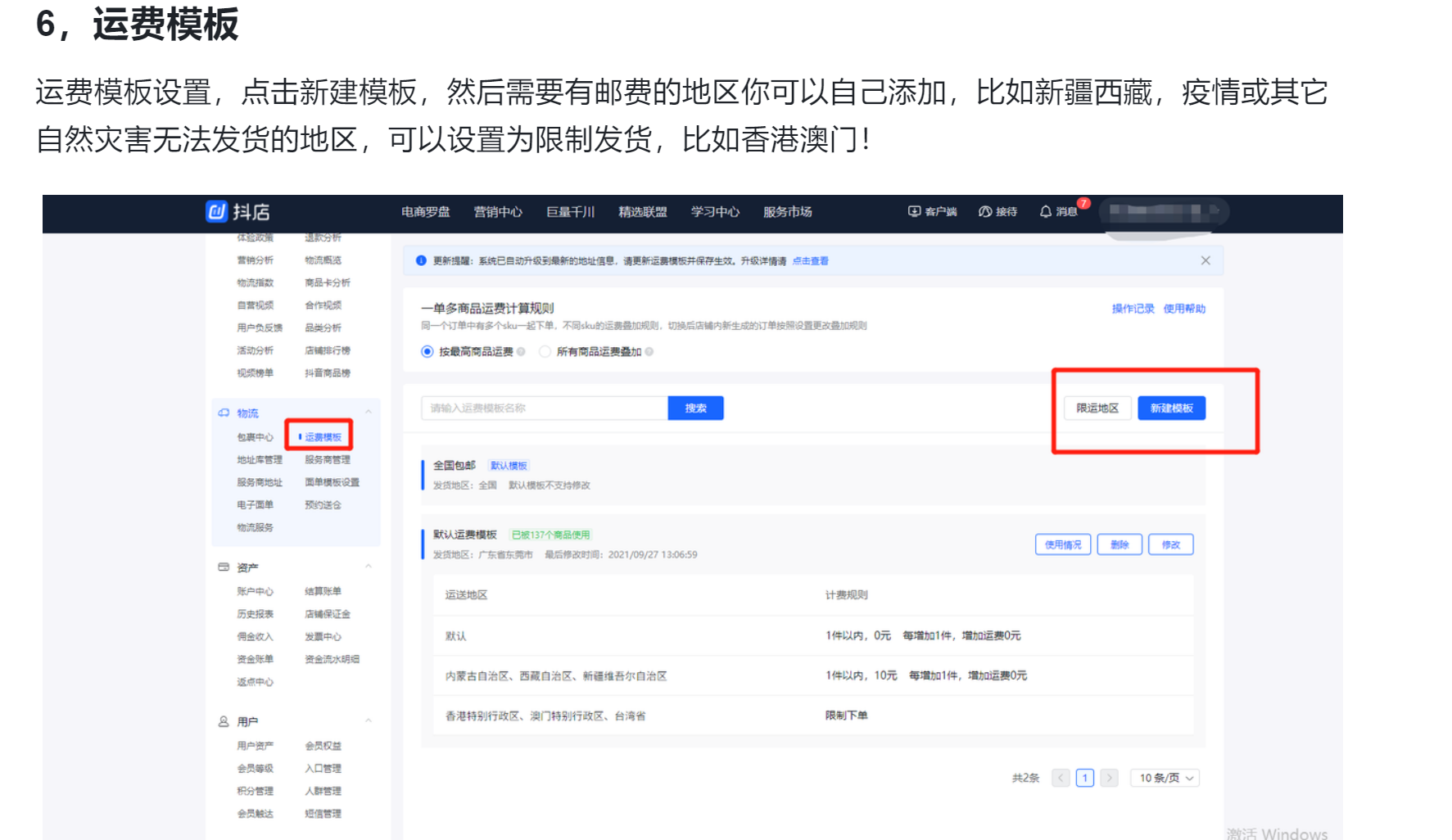Select 运费模板 in the 物流 sidebar
1452x840 pixels.
pos(323,437)
